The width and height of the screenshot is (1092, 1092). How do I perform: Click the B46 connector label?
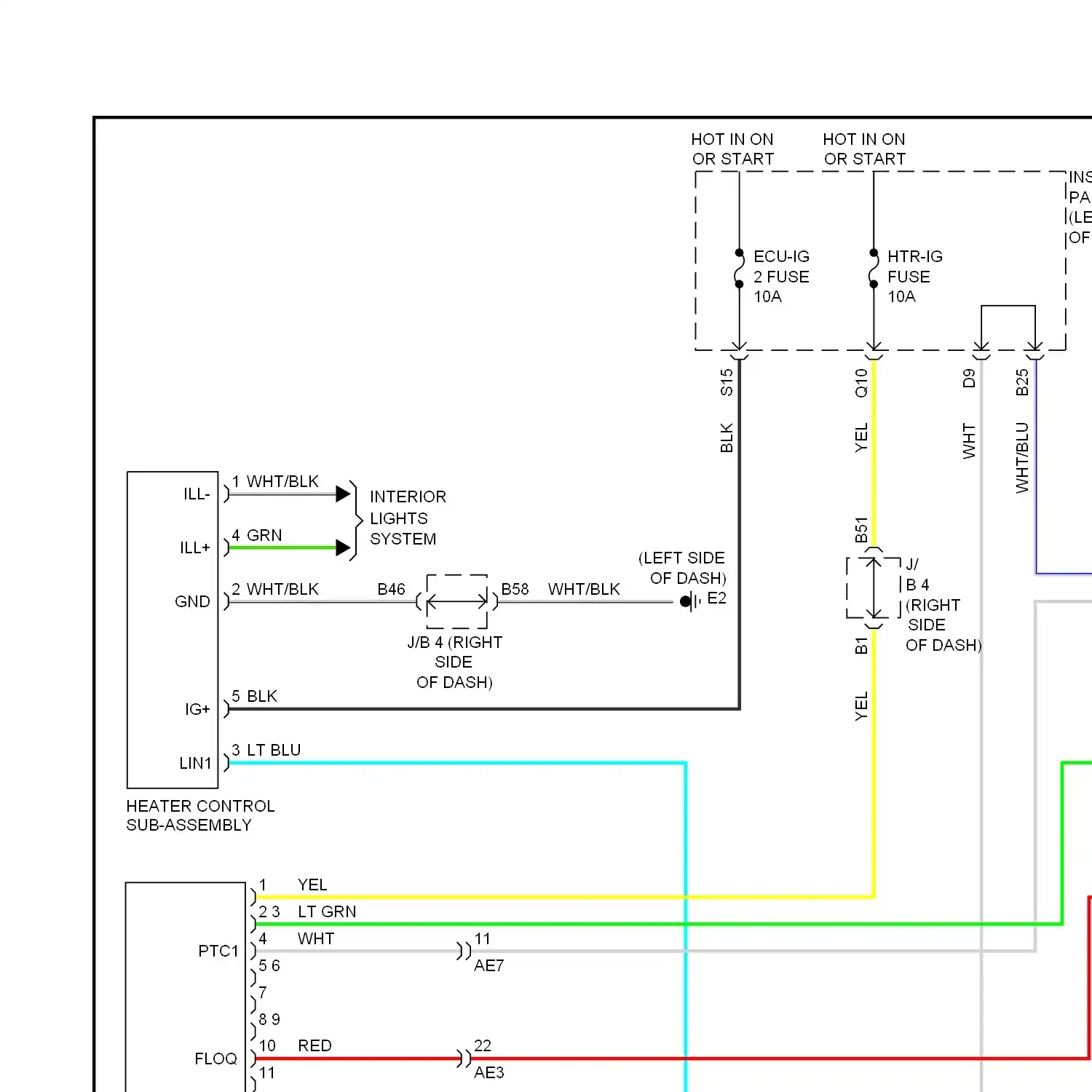391,589
